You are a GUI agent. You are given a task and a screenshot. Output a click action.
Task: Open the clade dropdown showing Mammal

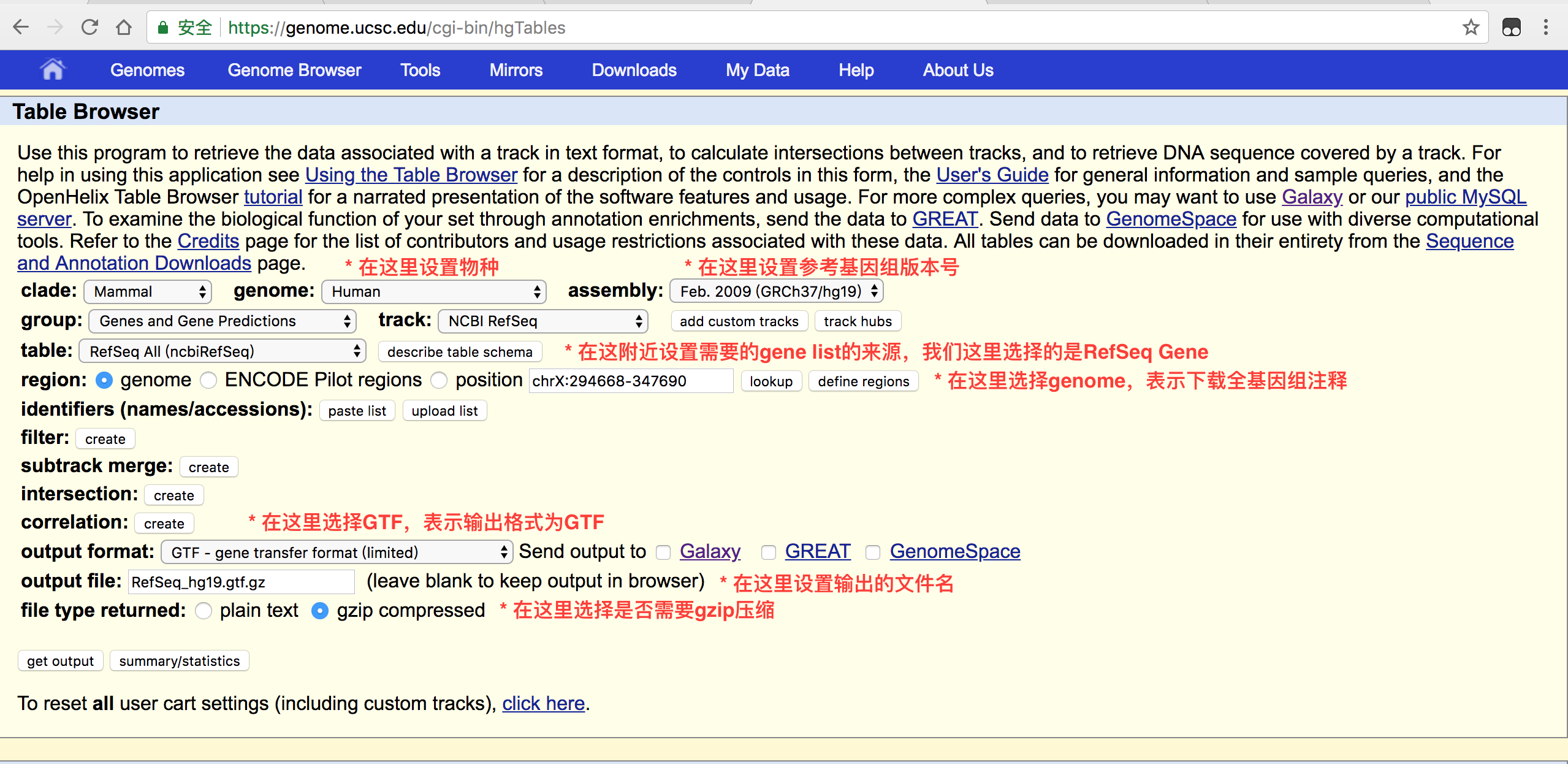pyautogui.click(x=147, y=291)
